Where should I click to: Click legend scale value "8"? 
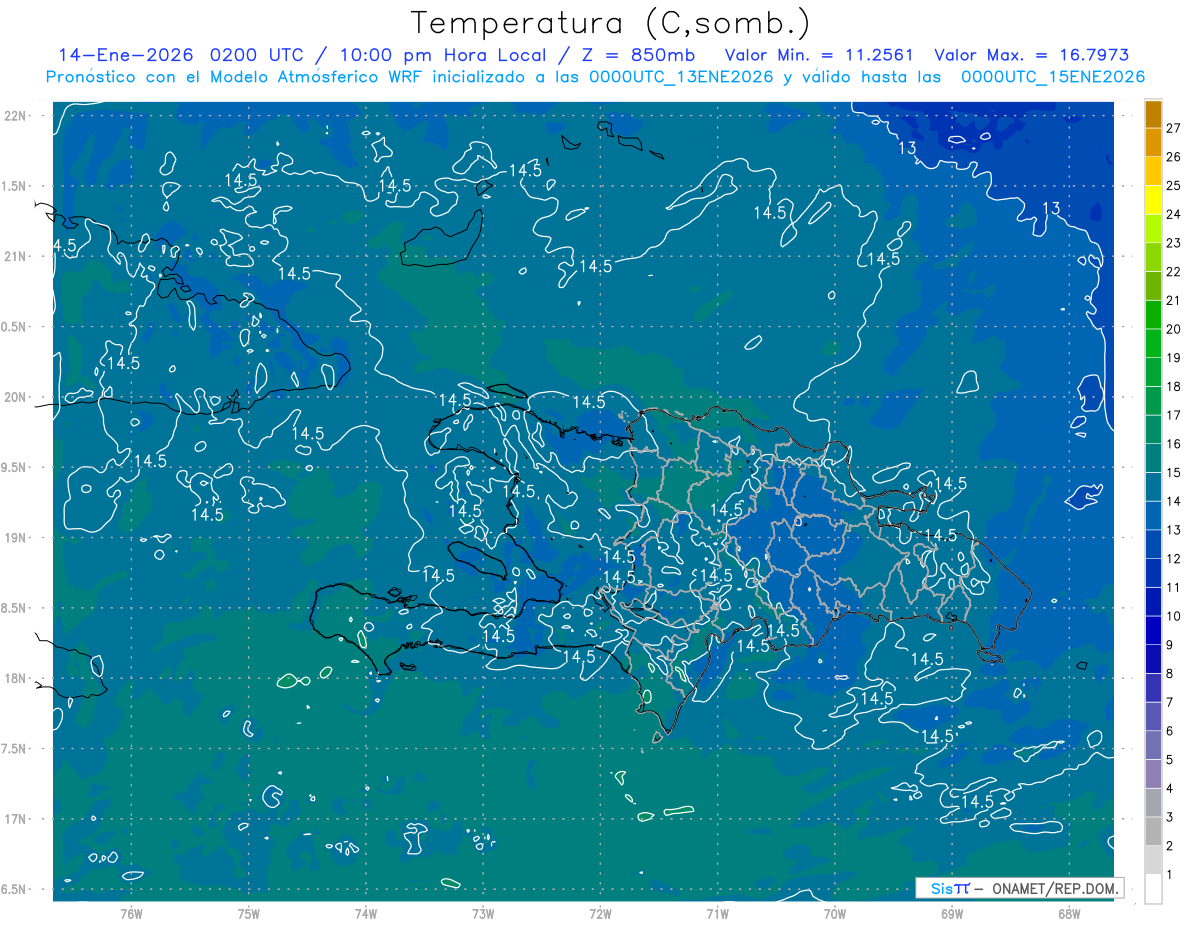[x=1170, y=674]
